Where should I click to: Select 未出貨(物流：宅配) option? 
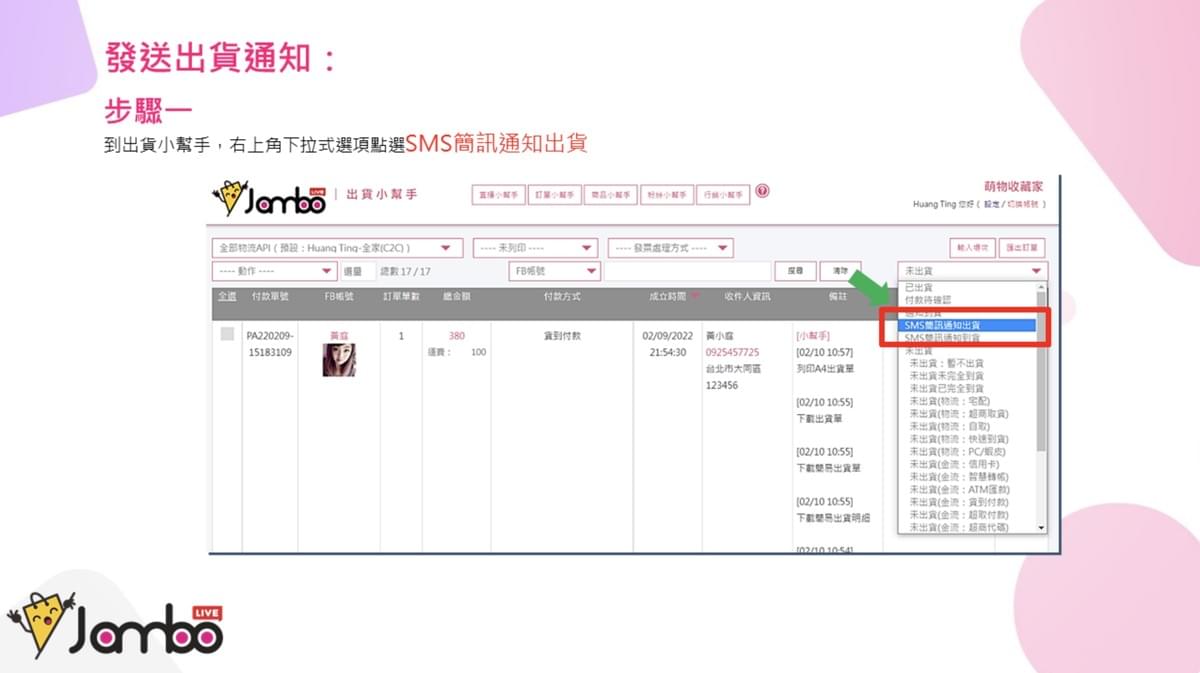click(966, 401)
